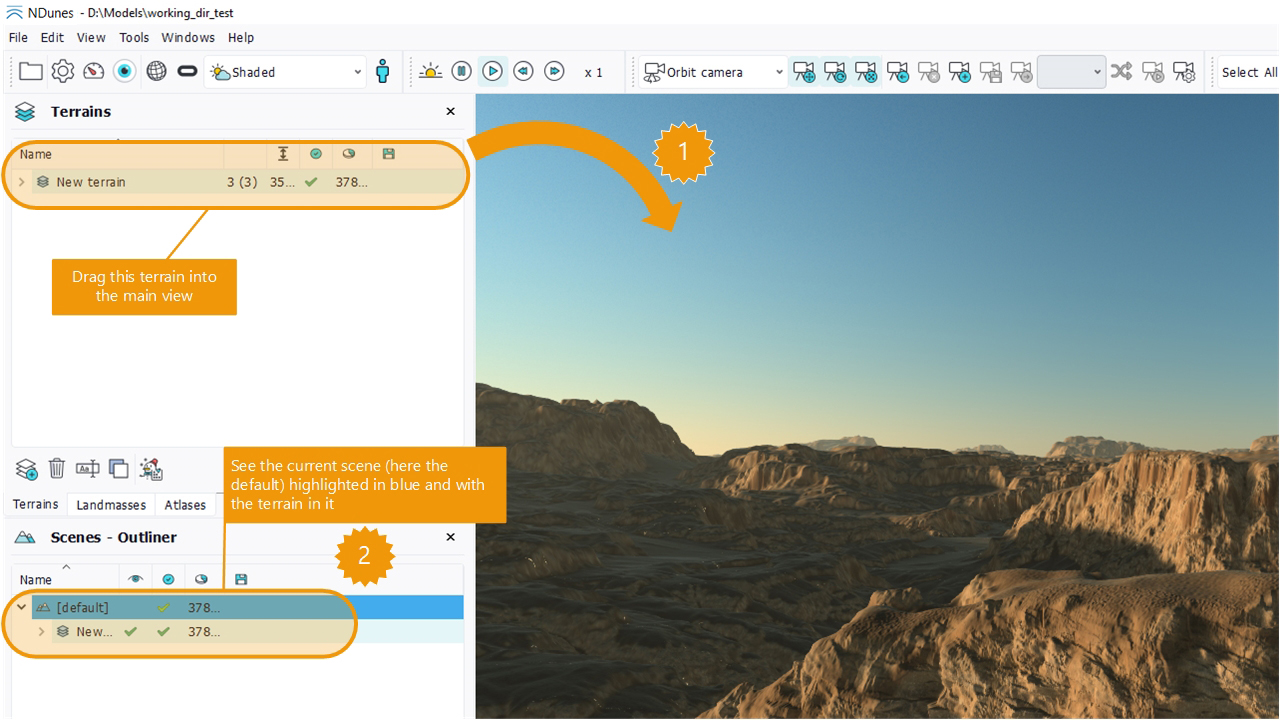
Task: Toggle the active checkmark on the [default] scene
Action: click(164, 607)
